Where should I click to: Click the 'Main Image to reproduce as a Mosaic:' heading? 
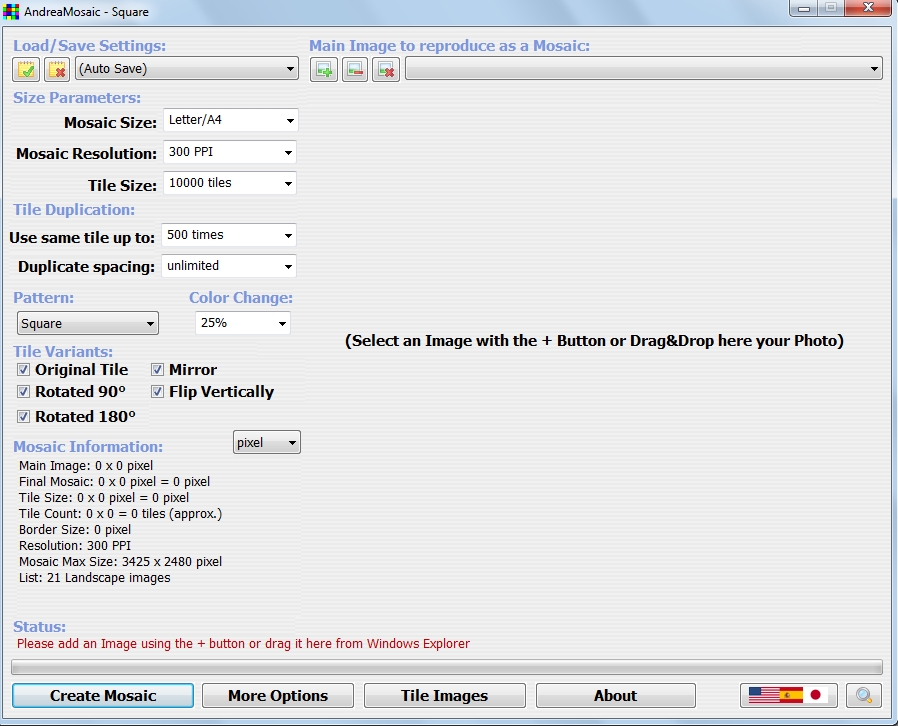450,46
